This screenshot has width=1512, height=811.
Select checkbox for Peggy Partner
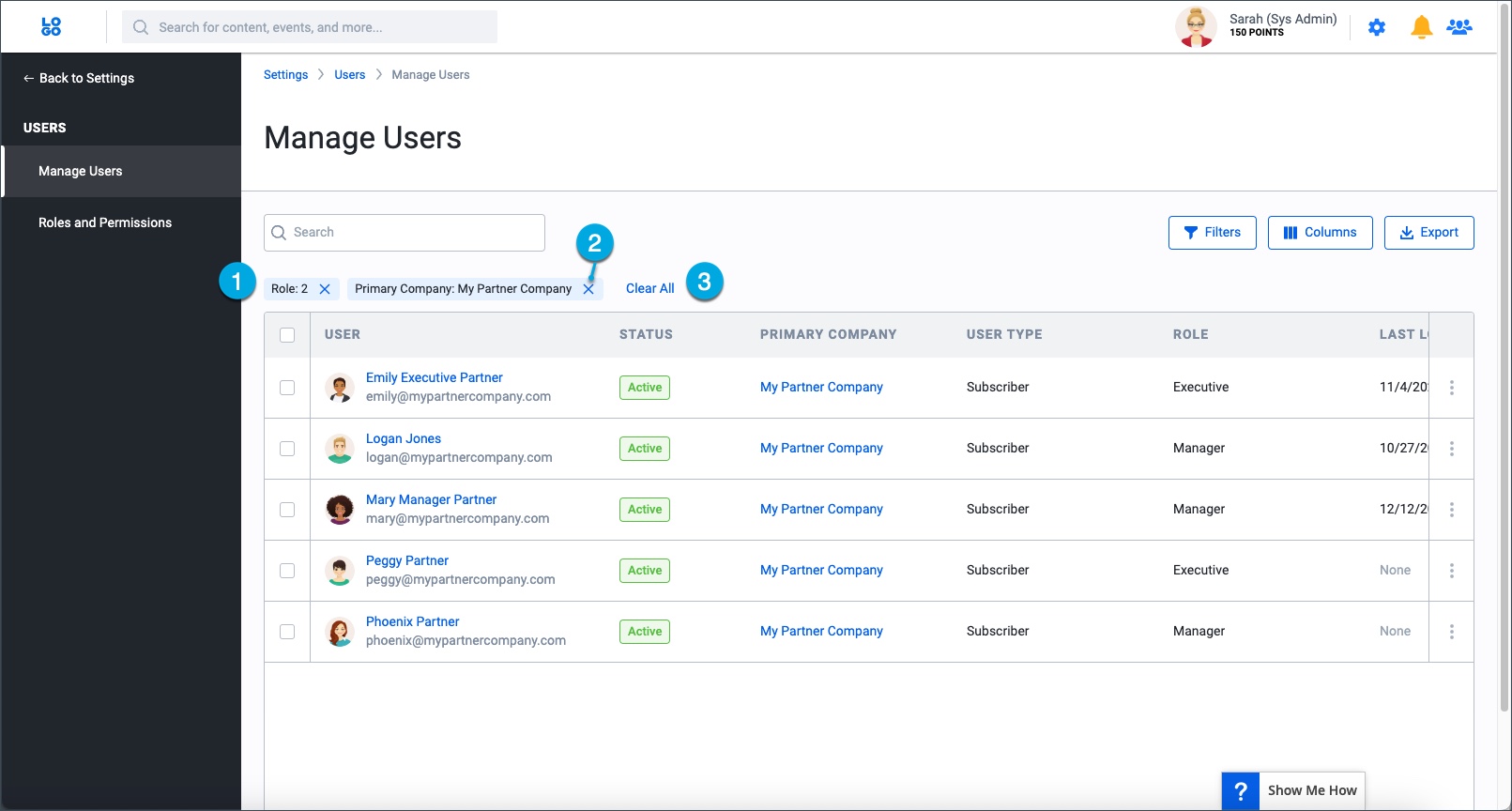pyautogui.click(x=287, y=571)
